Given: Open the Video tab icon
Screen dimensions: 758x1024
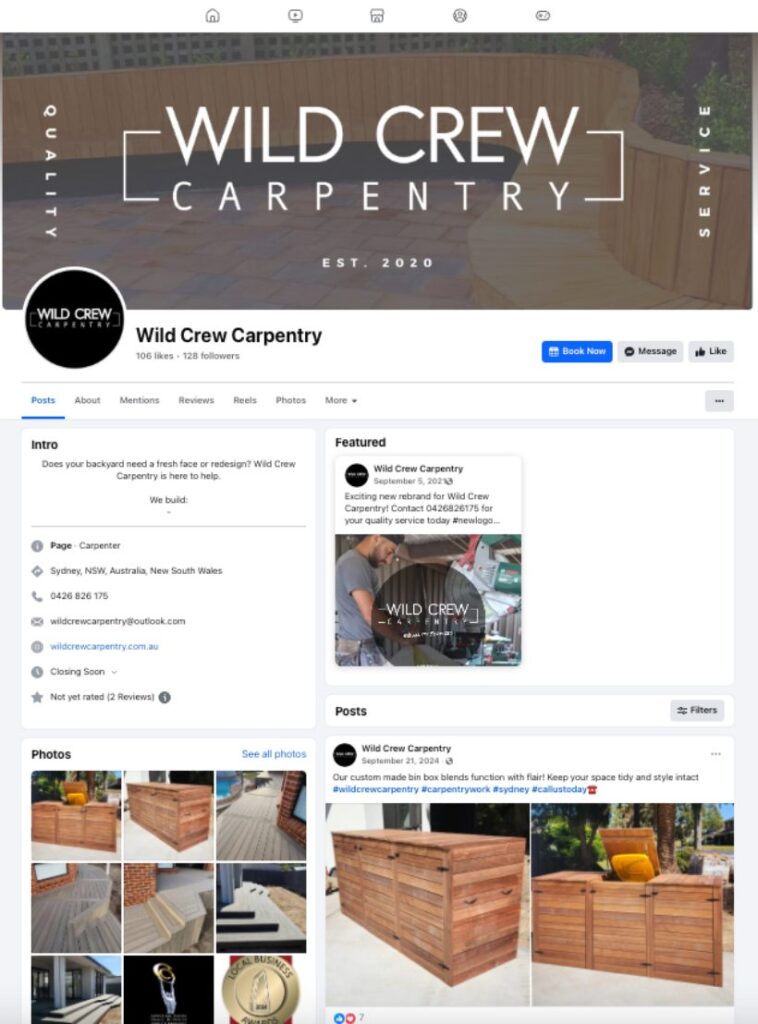Looking at the screenshot, I should point(295,16).
